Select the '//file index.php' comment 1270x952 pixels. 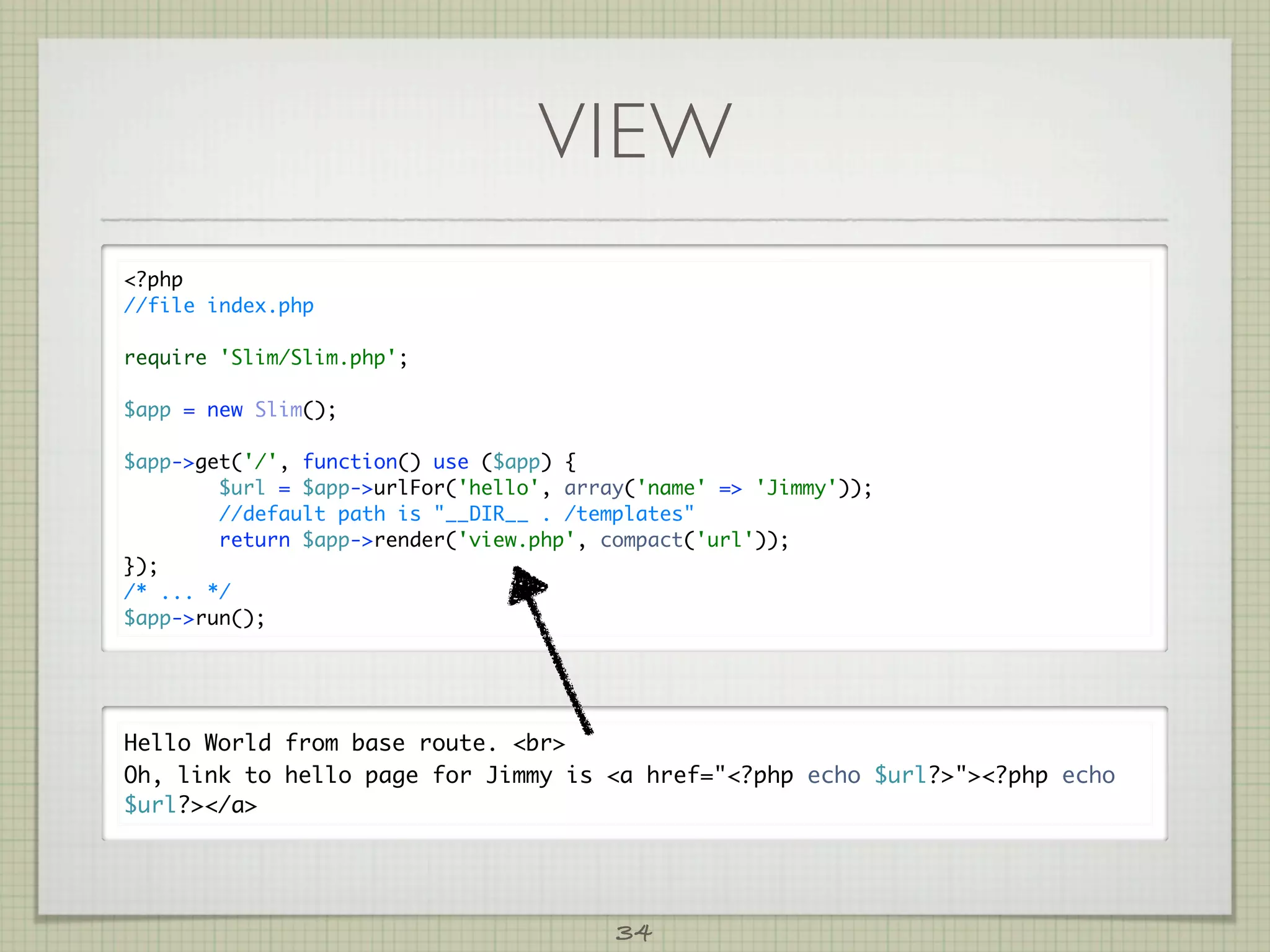(x=219, y=306)
